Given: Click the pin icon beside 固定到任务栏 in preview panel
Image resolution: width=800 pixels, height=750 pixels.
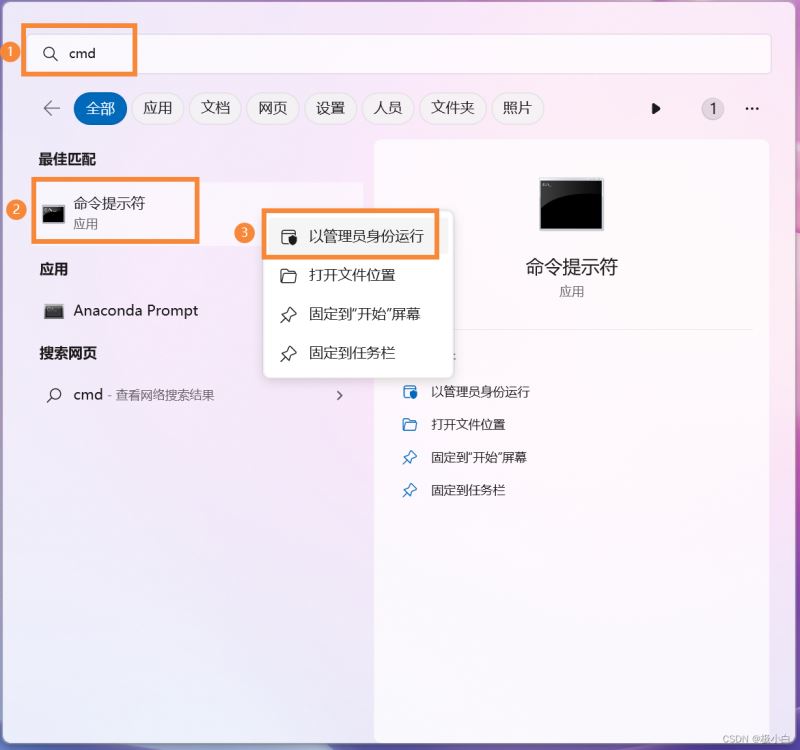Looking at the screenshot, I should coord(411,490).
